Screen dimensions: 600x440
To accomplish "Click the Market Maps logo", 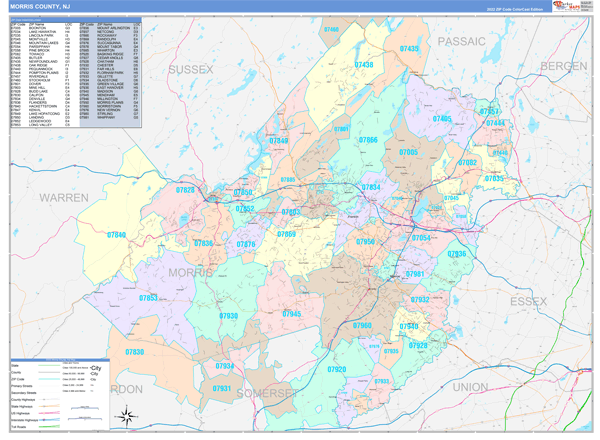I will point(570,8).
